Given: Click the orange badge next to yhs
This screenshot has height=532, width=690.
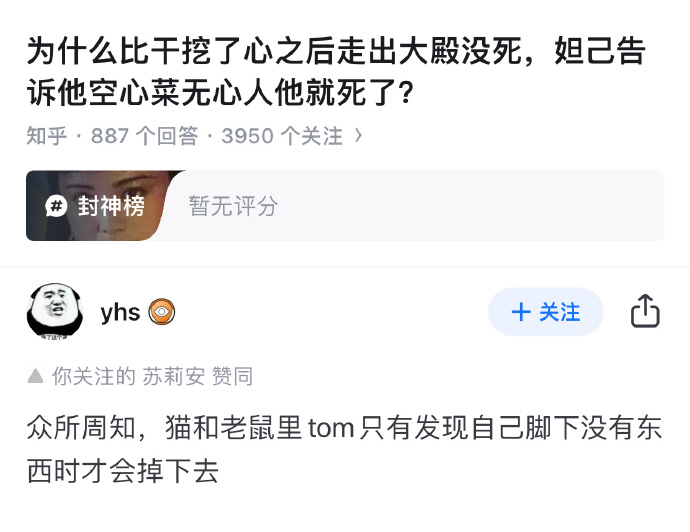Looking at the screenshot, I should click(161, 312).
